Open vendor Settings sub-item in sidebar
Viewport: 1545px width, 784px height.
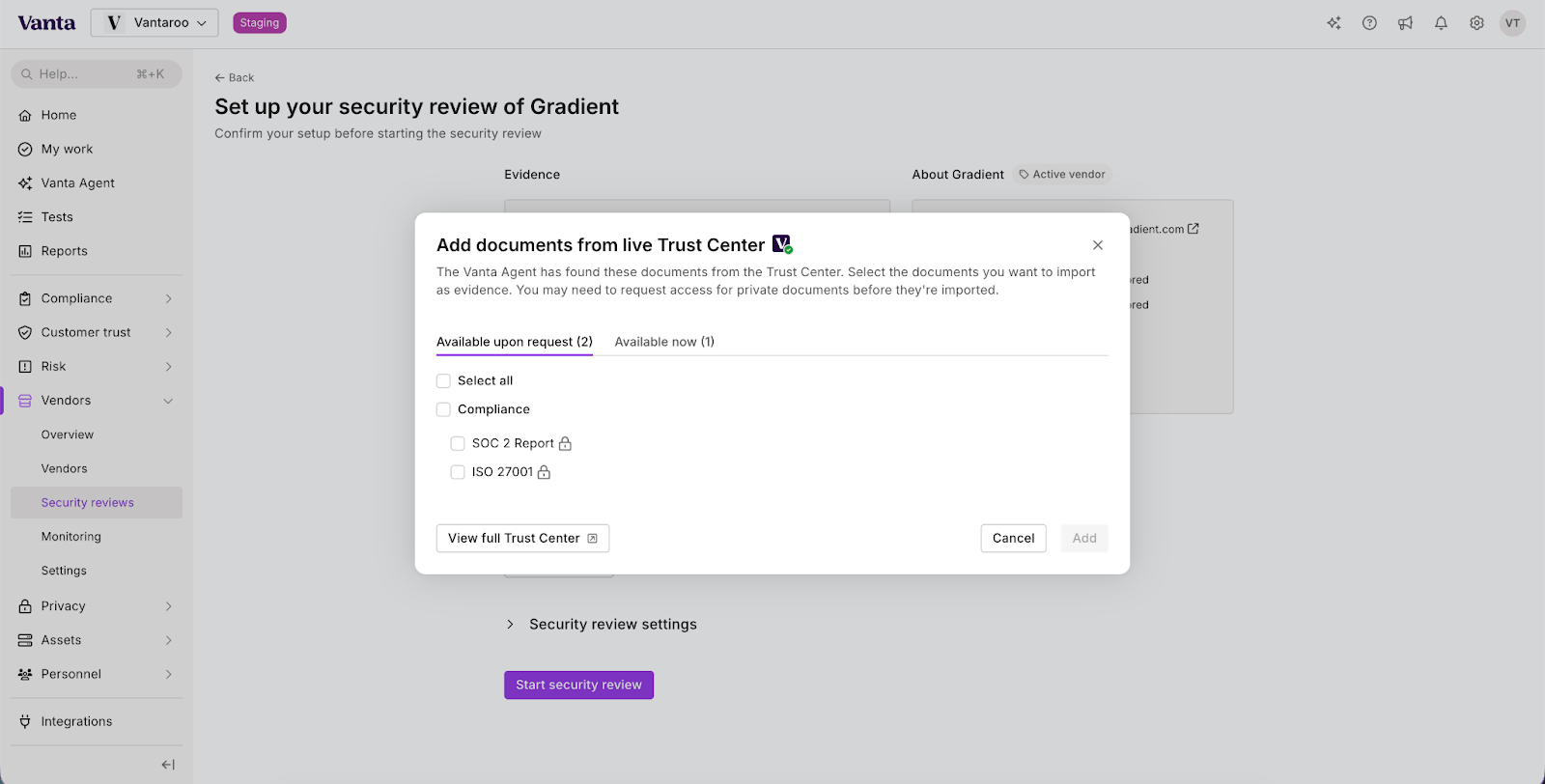click(64, 571)
